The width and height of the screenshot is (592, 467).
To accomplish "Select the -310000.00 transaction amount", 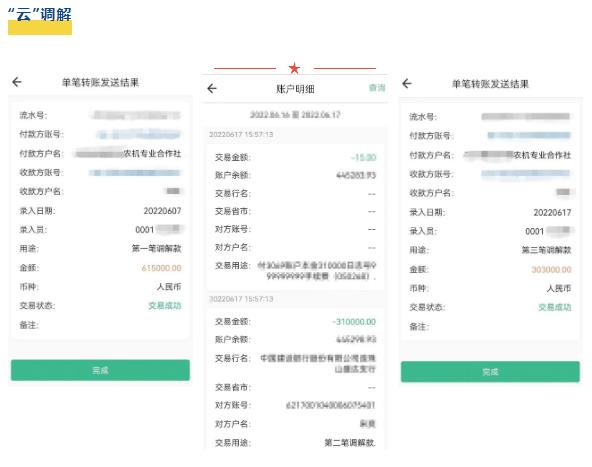I will [354, 322].
